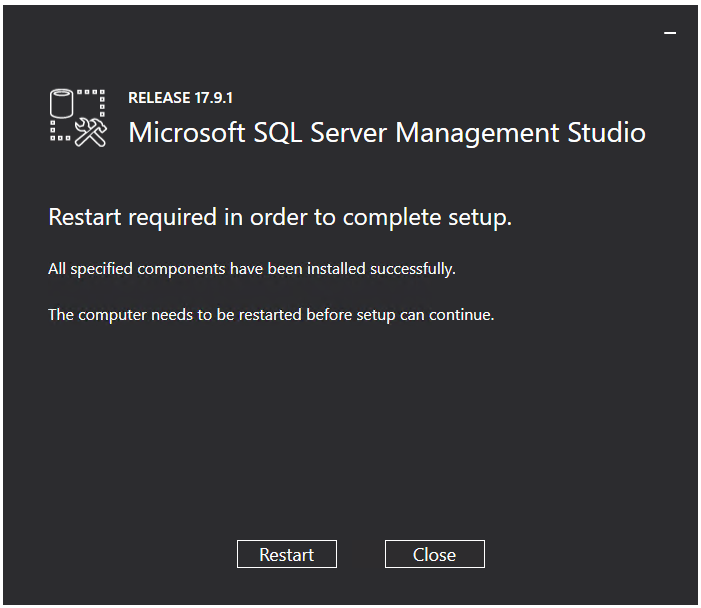Click the word "Microsoft" in the title
This screenshot has height=608, width=701.
(184, 132)
